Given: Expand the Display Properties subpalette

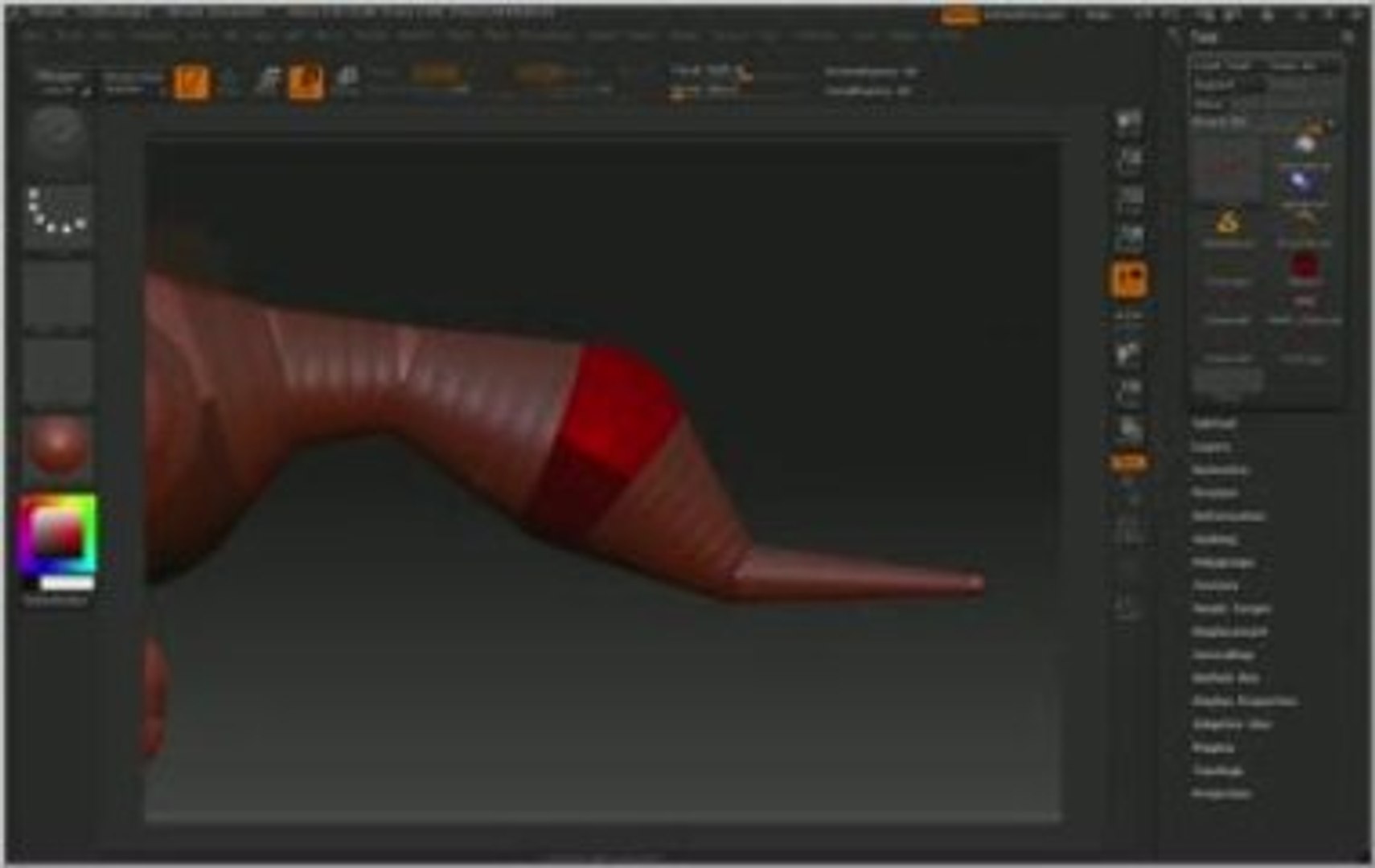Looking at the screenshot, I should pos(1245,702).
